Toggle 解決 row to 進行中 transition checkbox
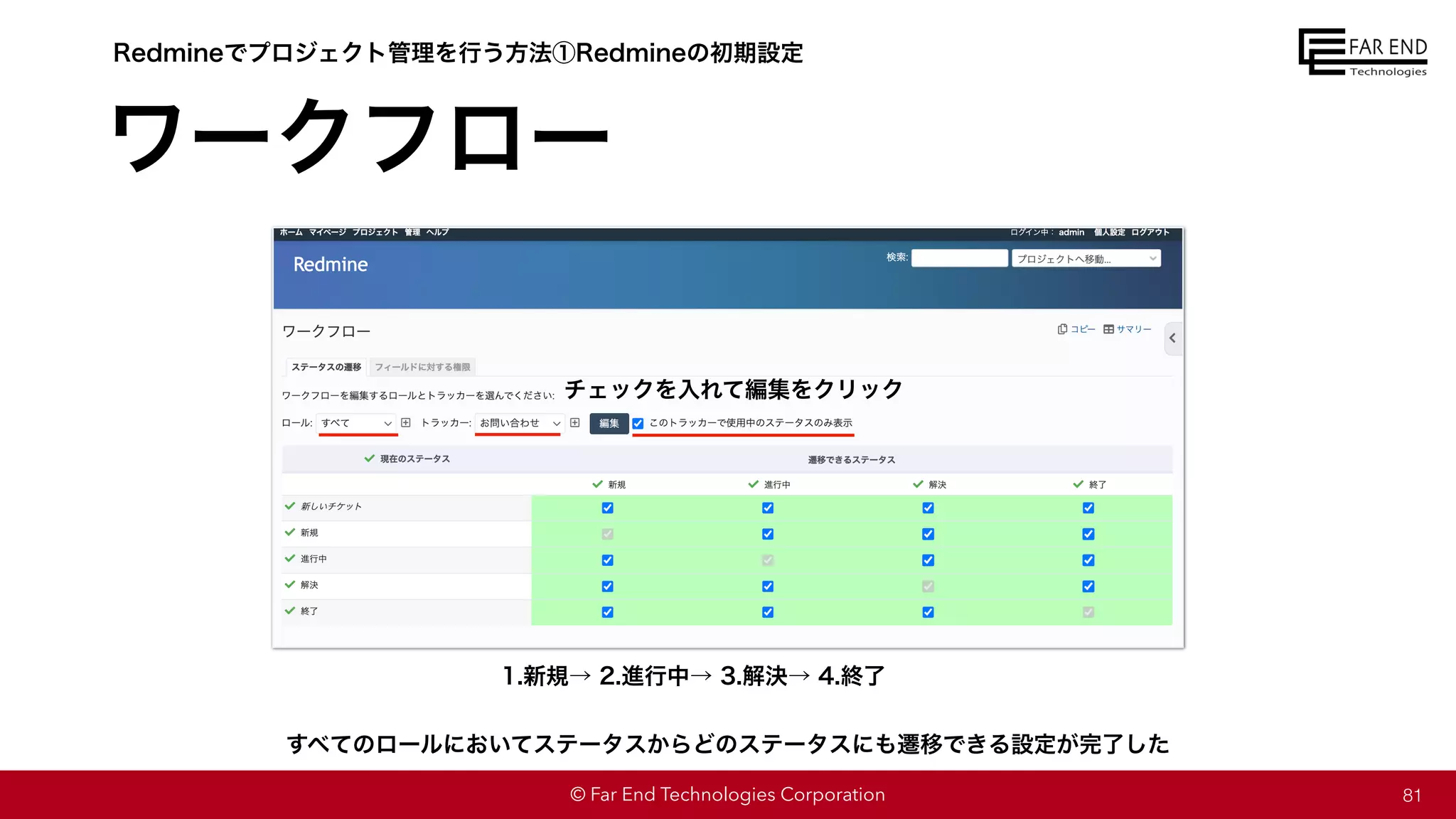1456x819 pixels. pyautogui.click(x=768, y=587)
